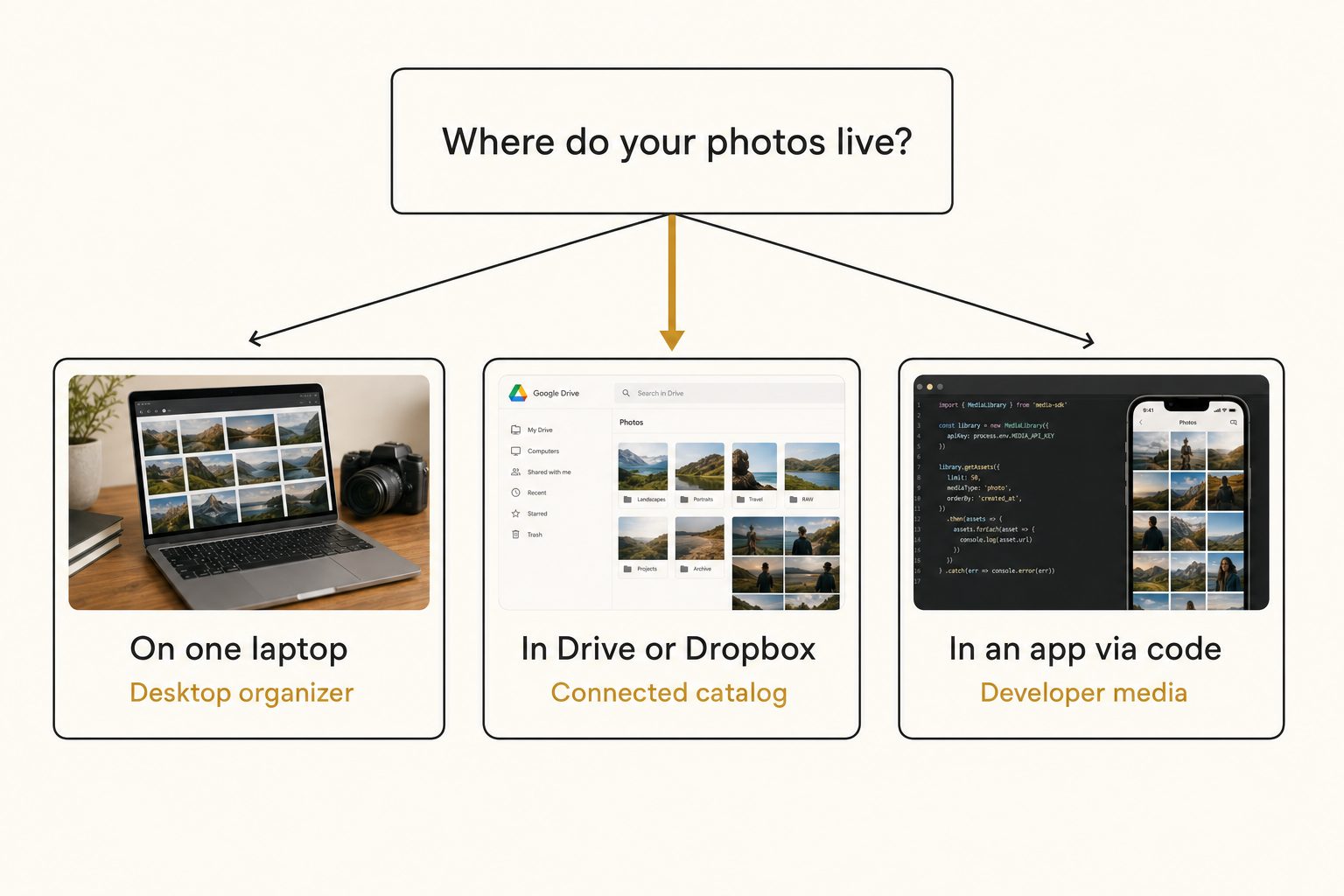This screenshot has width=1344, height=896.
Task: Click the orderBy: 'created_at' code line
Action: (x=984, y=499)
